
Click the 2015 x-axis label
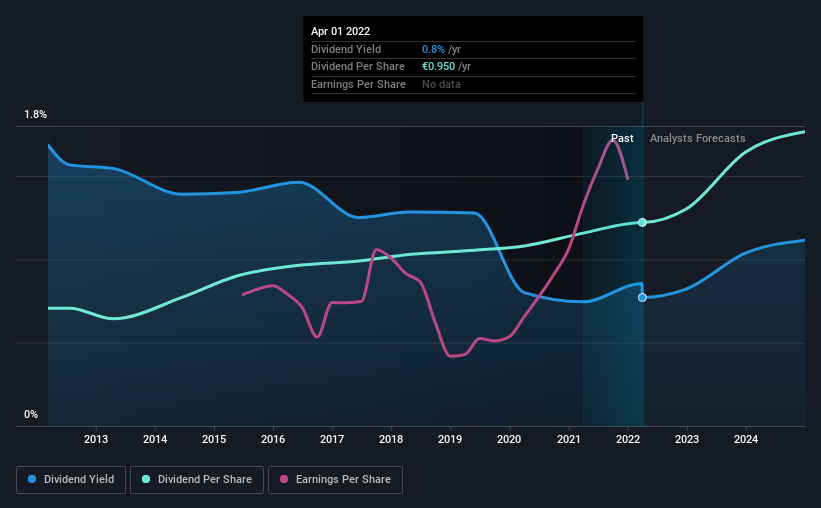click(x=214, y=439)
